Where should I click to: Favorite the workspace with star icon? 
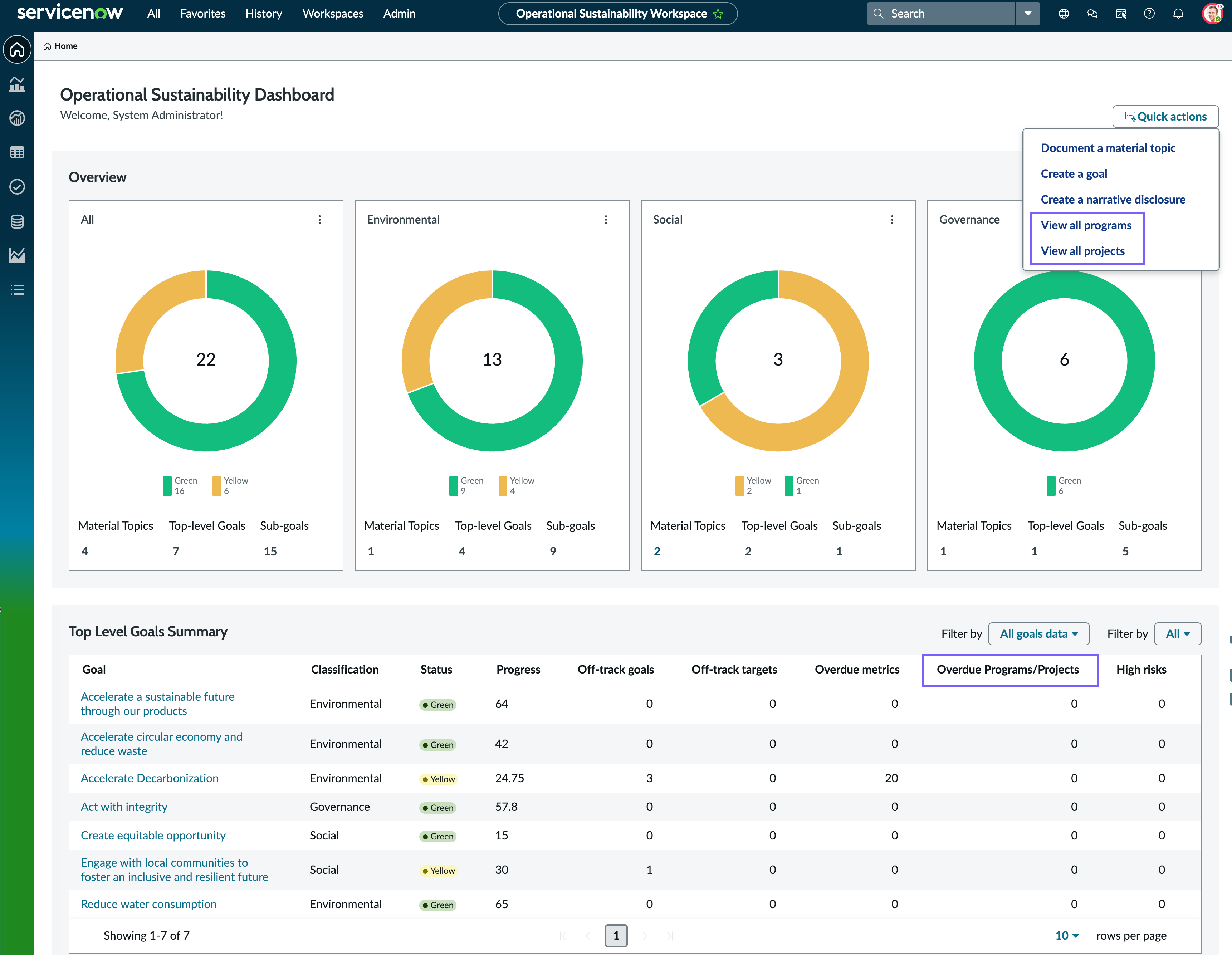click(x=718, y=14)
